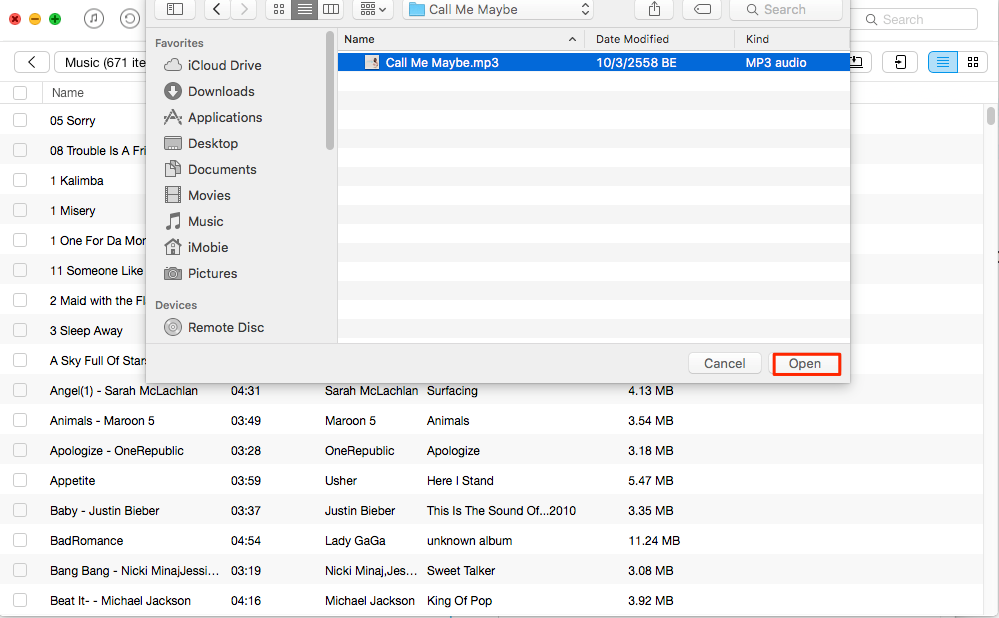Select the Beat It- - Michael Jackson row
This screenshot has width=999, height=618.
click(491, 600)
